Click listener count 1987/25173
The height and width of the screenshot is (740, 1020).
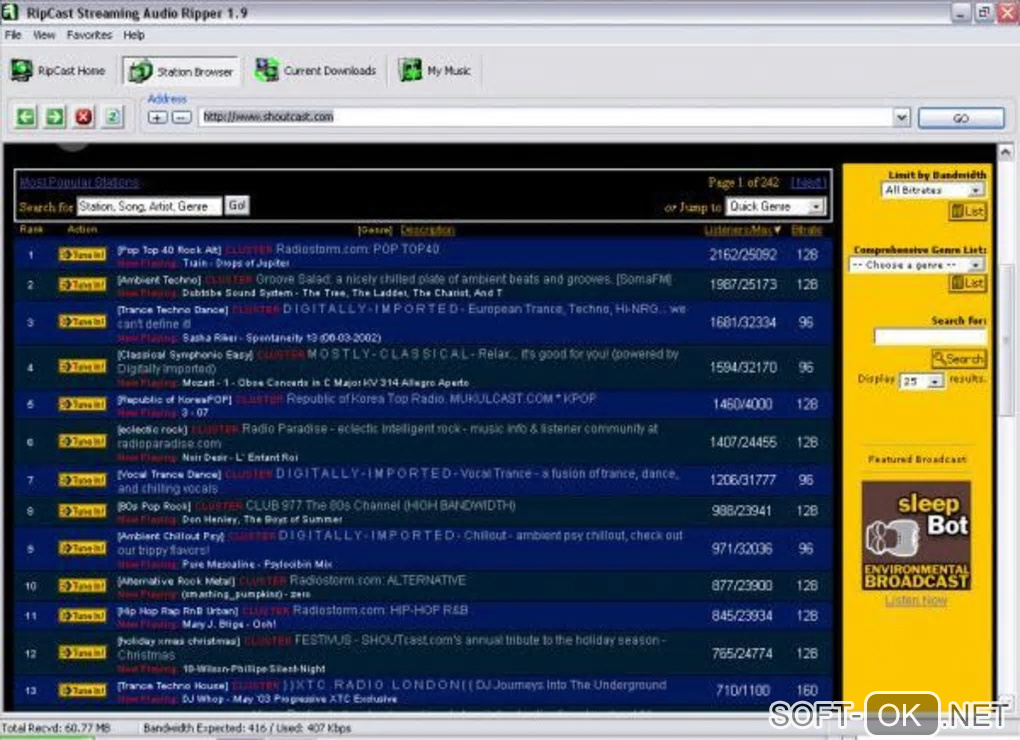(x=743, y=285)
